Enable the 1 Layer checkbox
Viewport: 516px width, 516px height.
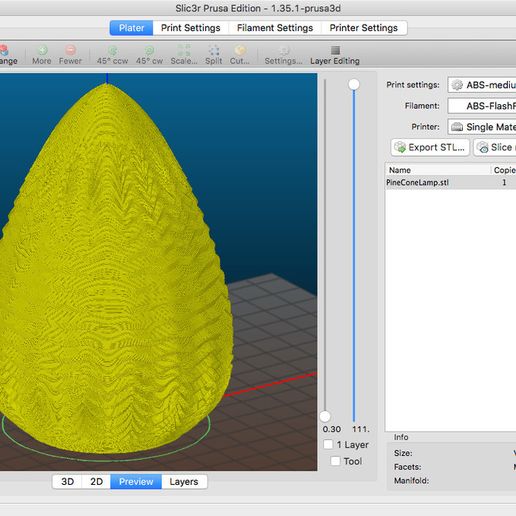pyautogui.click(x=328, y=444)
